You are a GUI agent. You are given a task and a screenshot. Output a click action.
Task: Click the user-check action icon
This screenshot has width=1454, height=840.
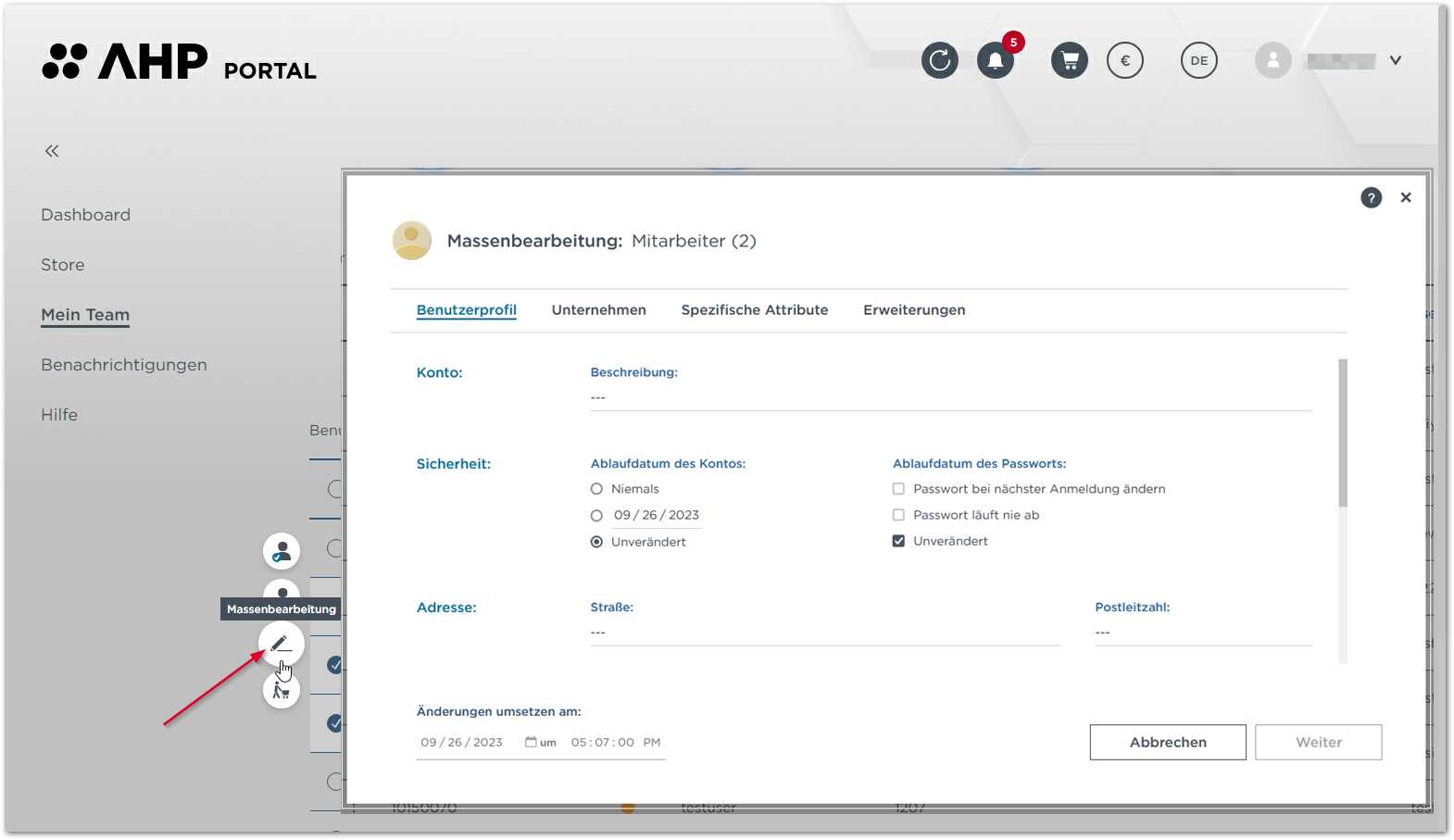point(282,552)
